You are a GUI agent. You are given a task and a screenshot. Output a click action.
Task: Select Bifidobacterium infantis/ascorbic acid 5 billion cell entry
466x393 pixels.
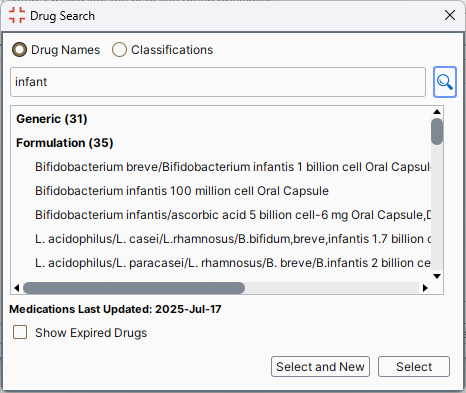click(x=233, y=215)
